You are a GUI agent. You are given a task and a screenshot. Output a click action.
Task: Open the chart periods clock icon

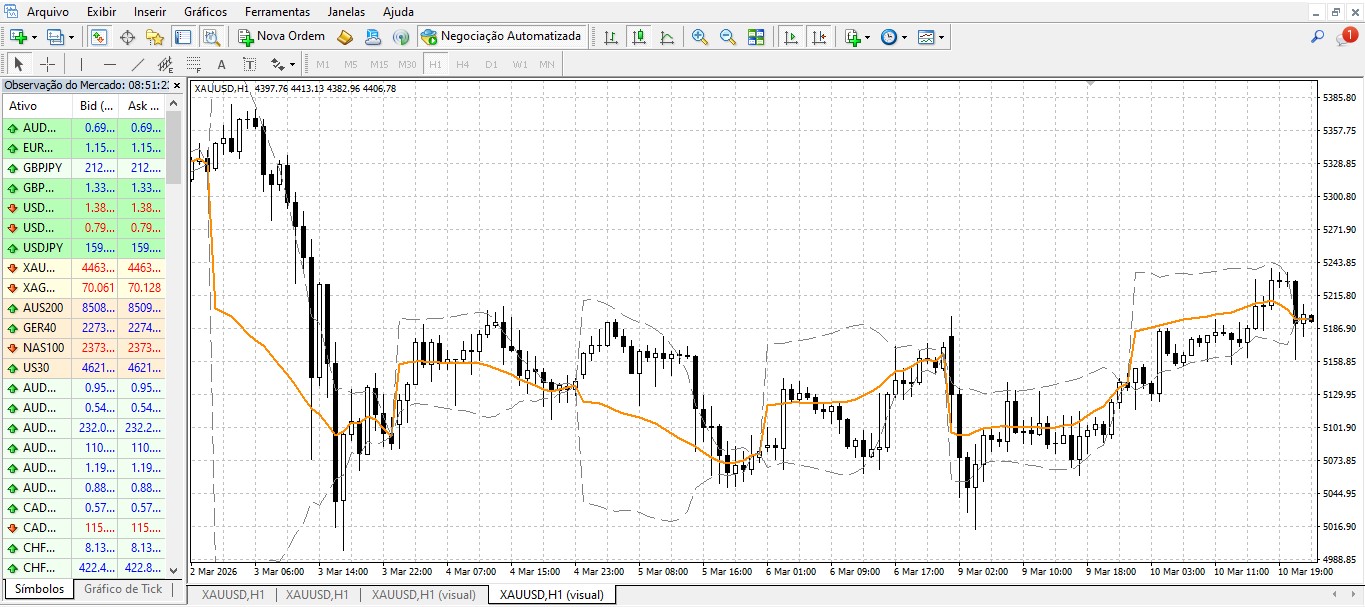[x=889, y=37]
